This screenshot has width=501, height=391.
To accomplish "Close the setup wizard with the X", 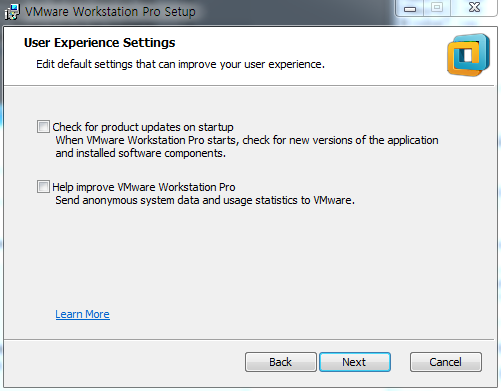I will (x=474, y=8).
